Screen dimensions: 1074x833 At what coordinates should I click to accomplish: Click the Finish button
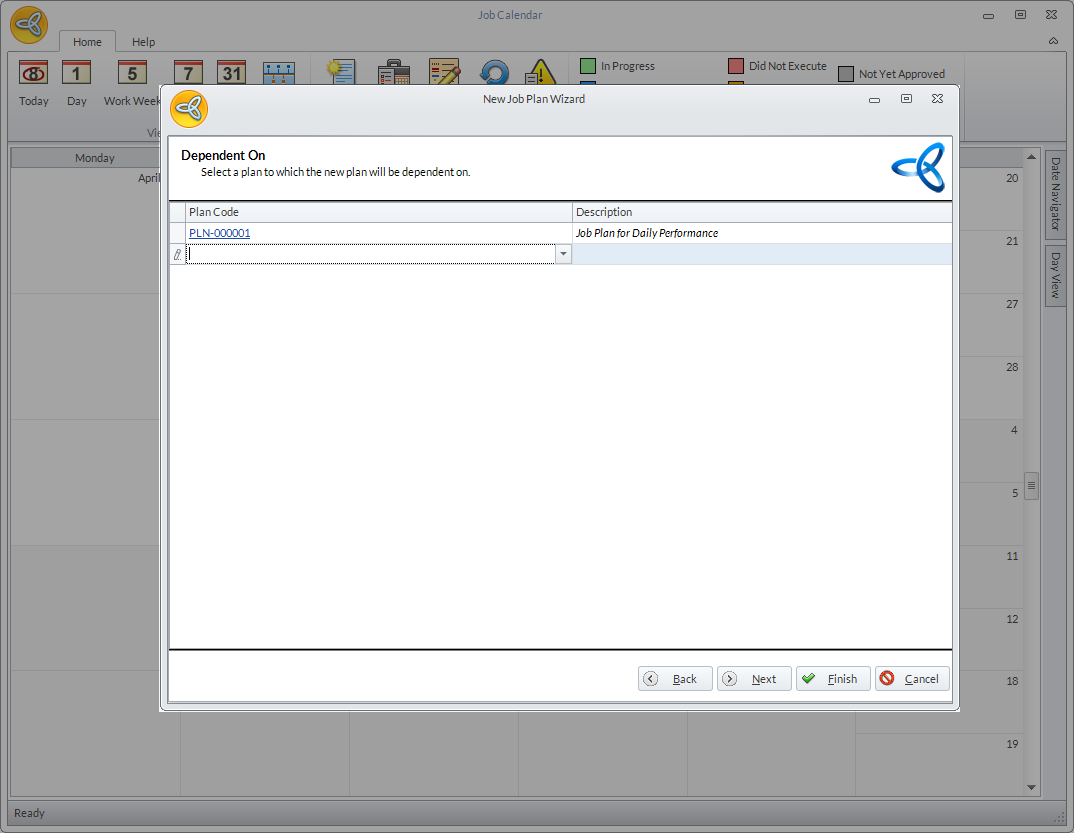(832, 679)
